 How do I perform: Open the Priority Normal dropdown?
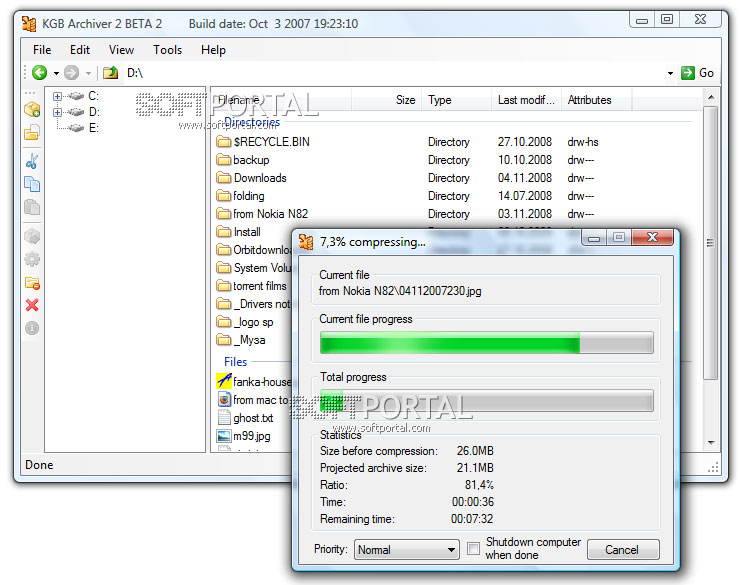point(406,550)
